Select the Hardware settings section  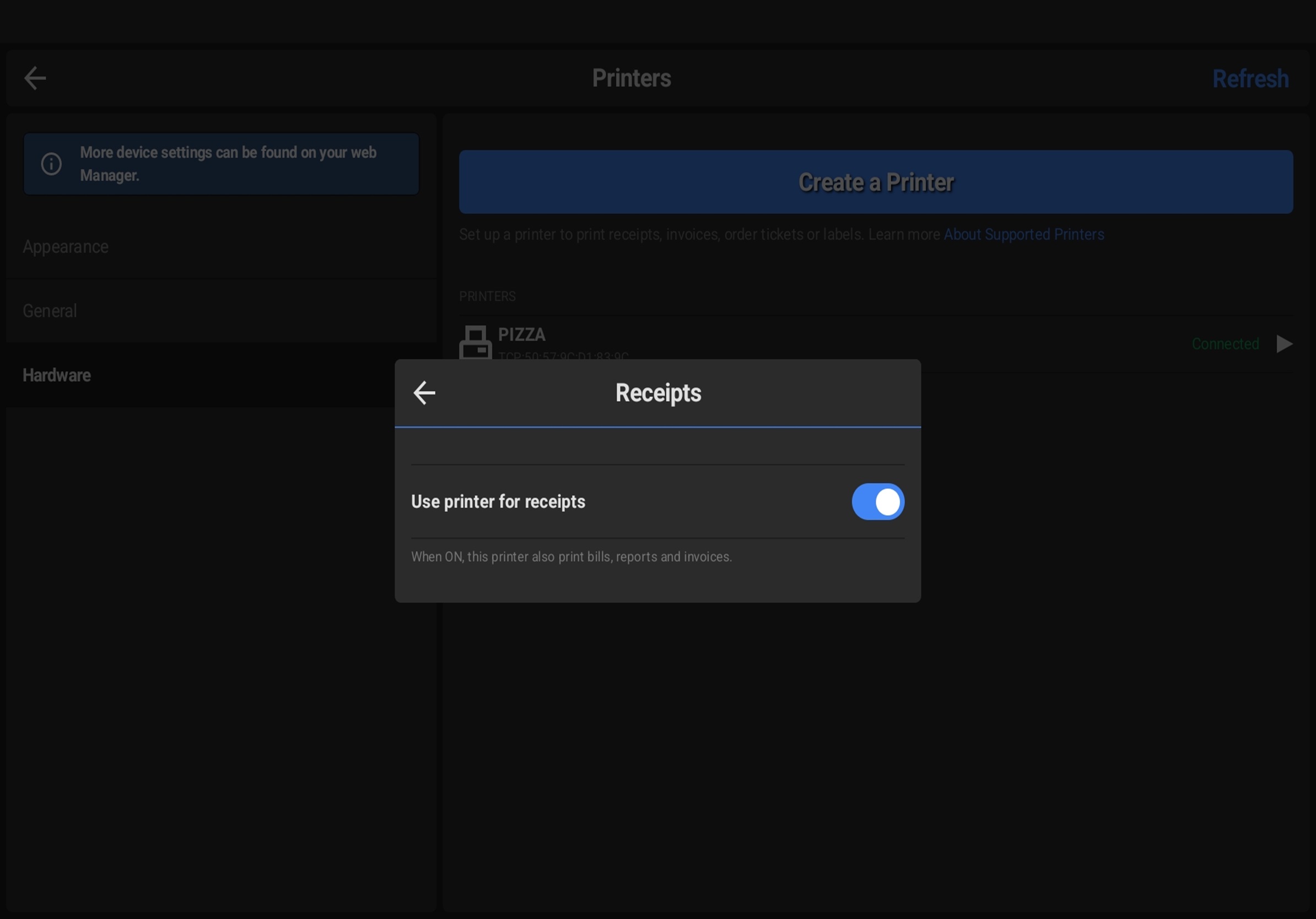point(57,375)
